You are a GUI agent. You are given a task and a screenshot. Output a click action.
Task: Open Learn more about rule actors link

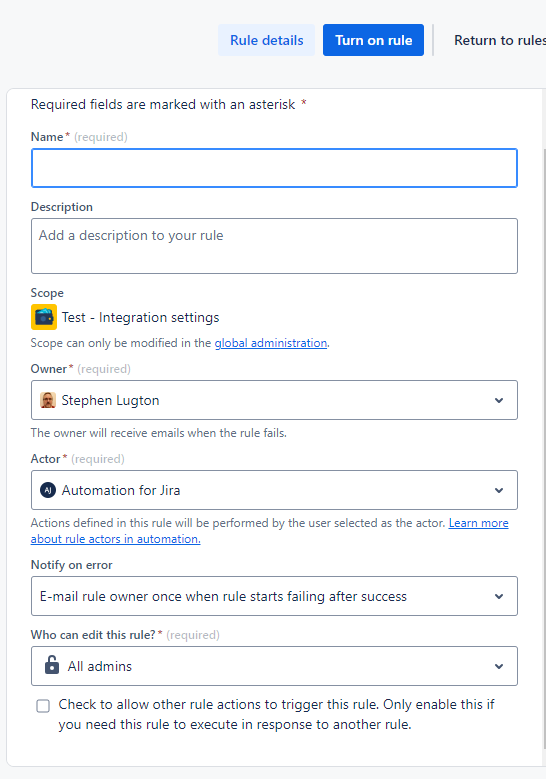click(269, 531)
